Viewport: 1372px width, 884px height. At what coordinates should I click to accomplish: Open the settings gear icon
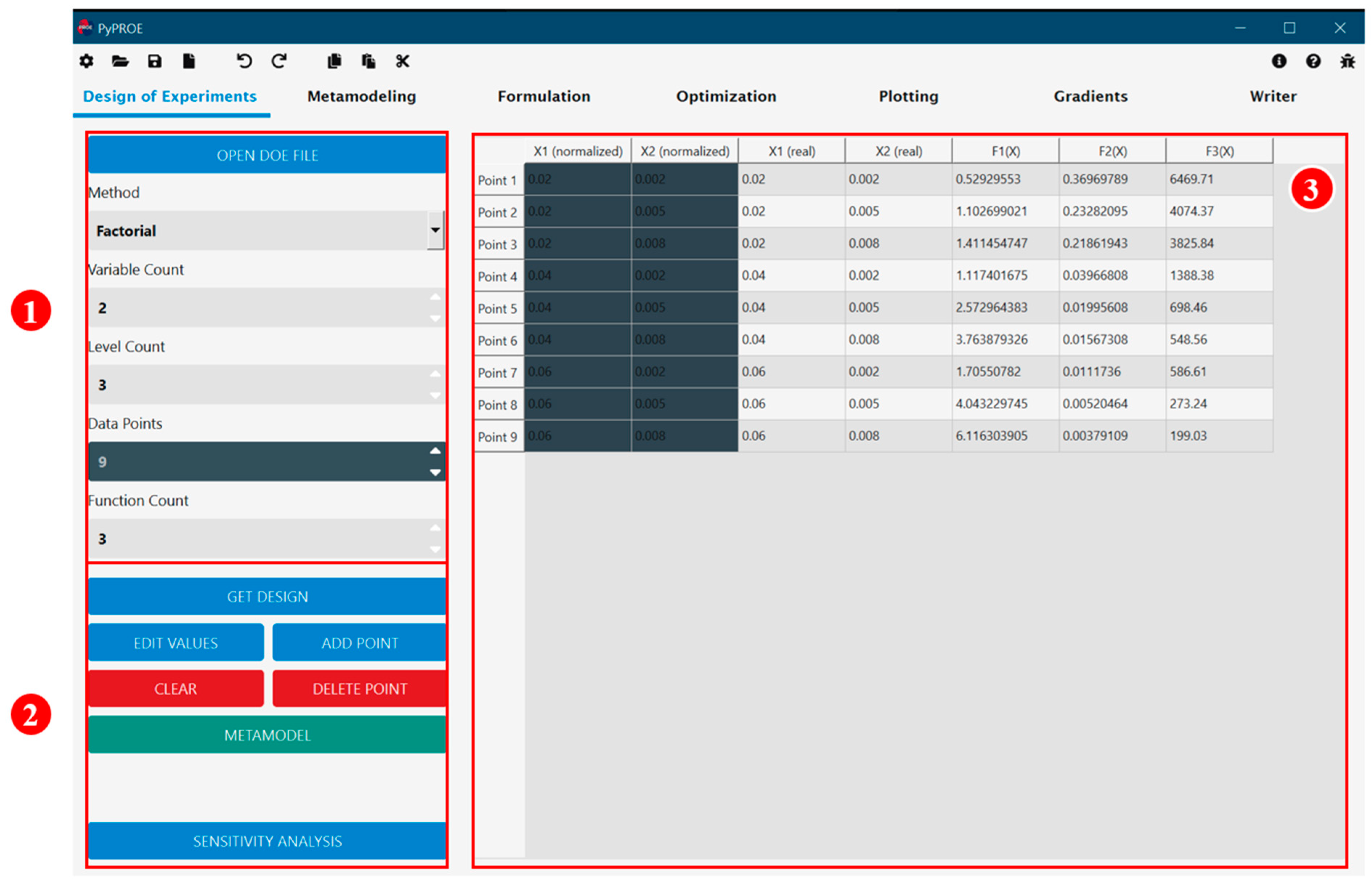pyautogui.click(x=87, y=61)
